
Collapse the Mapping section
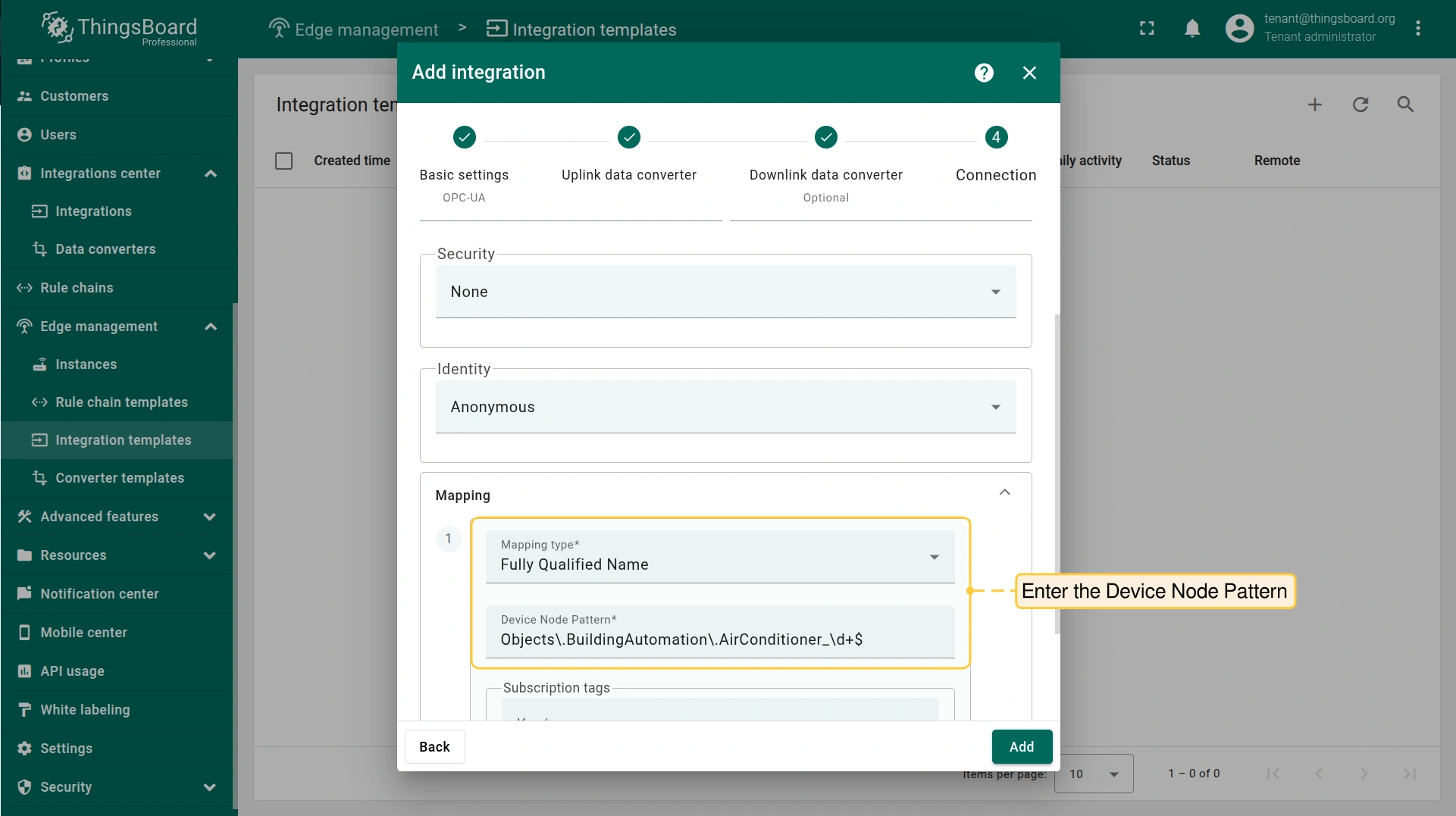pos(1004,492)
